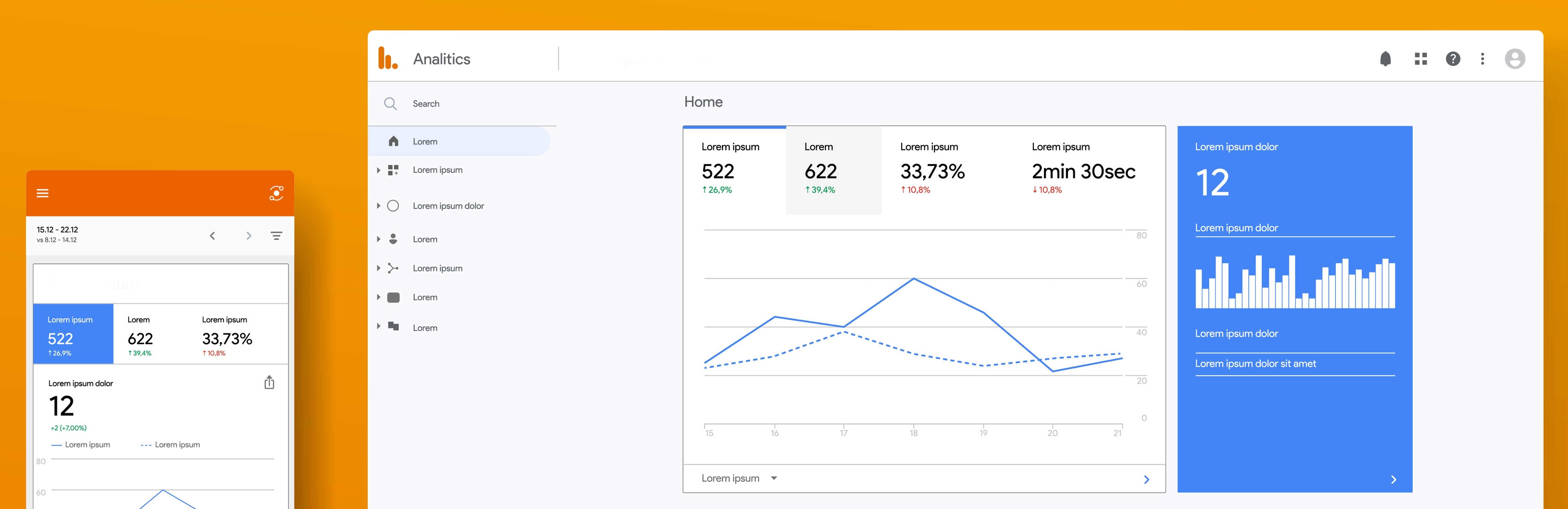Open the filter icon in mobile view

[276, 235]
